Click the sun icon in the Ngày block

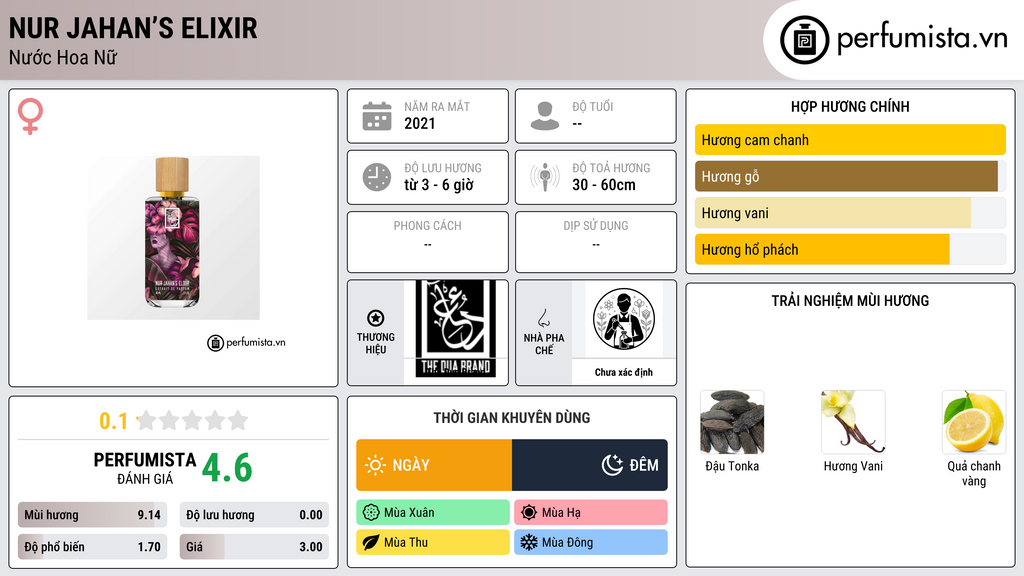pos(375,465)
